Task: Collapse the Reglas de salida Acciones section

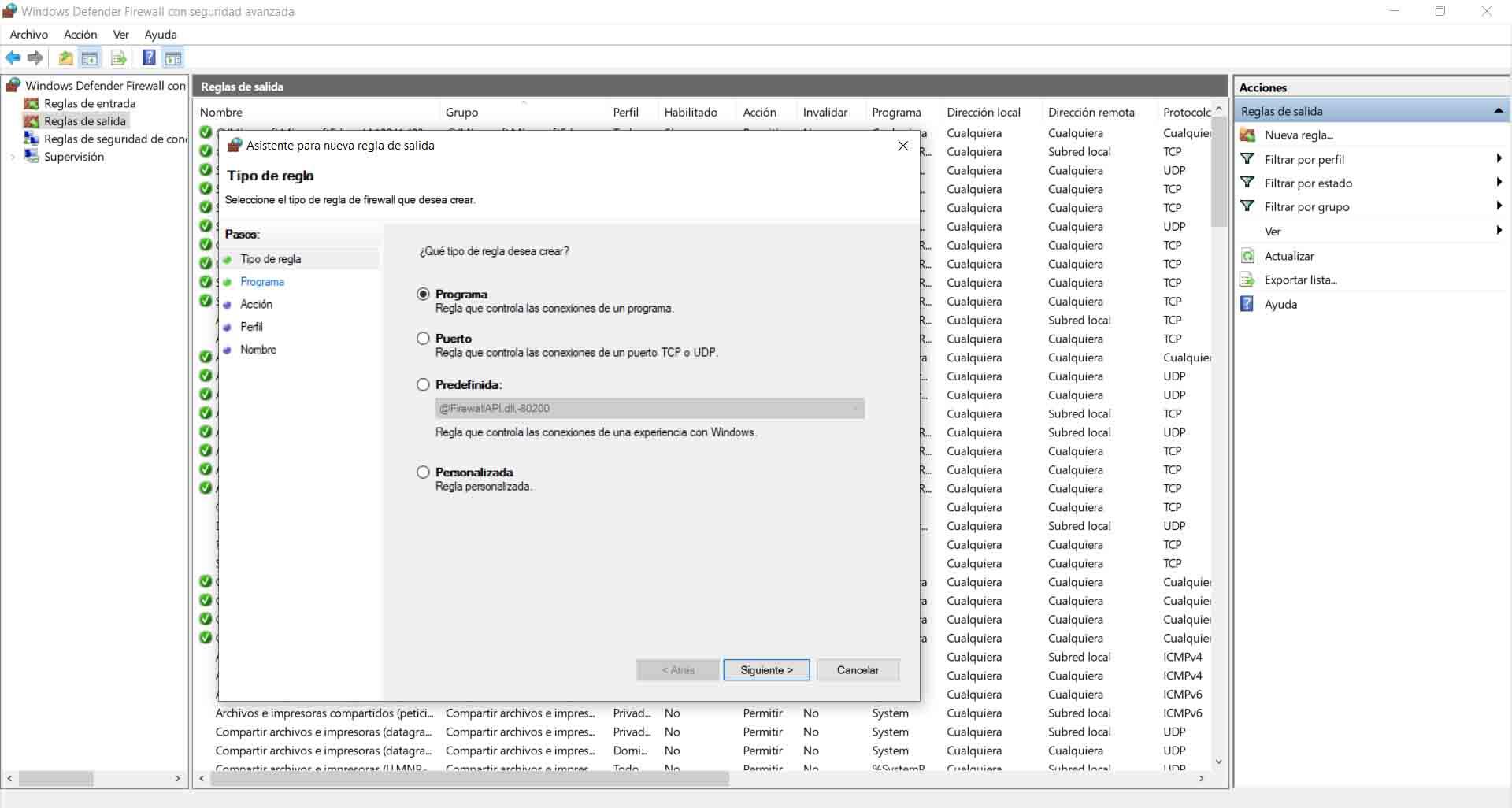Action: (1499, 111)
